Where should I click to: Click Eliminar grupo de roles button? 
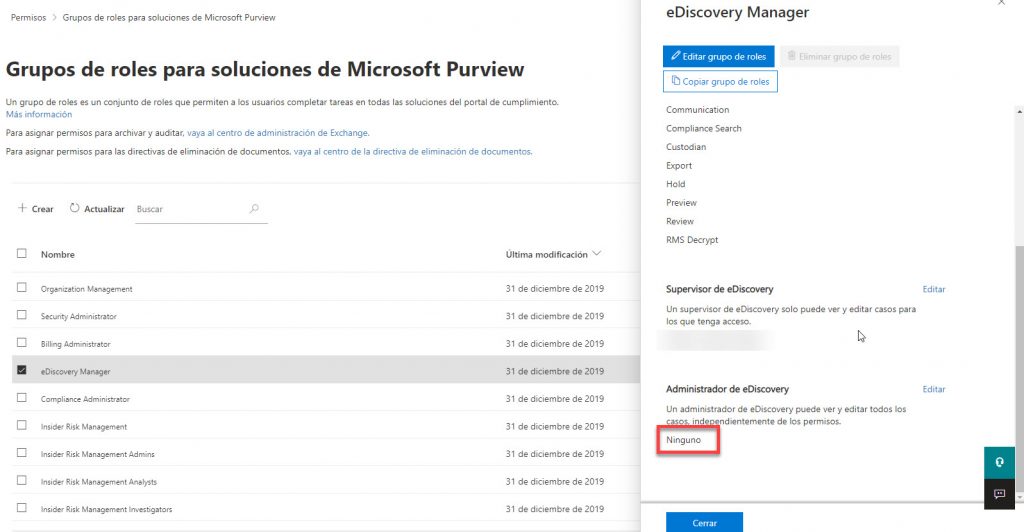click(x=839, y=56)
